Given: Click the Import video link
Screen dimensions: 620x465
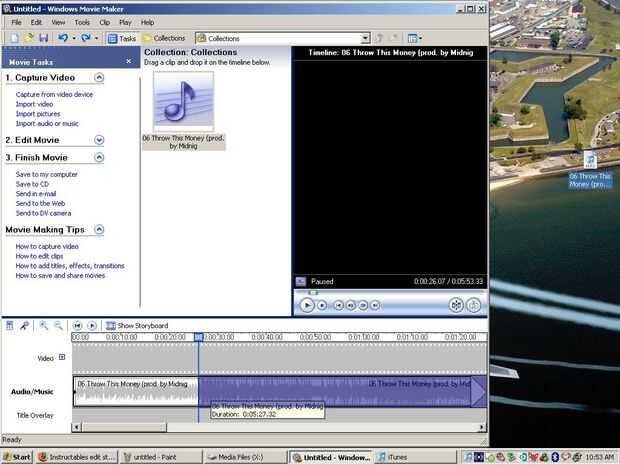Looking at the screenshot, I should tap(34, 104).
